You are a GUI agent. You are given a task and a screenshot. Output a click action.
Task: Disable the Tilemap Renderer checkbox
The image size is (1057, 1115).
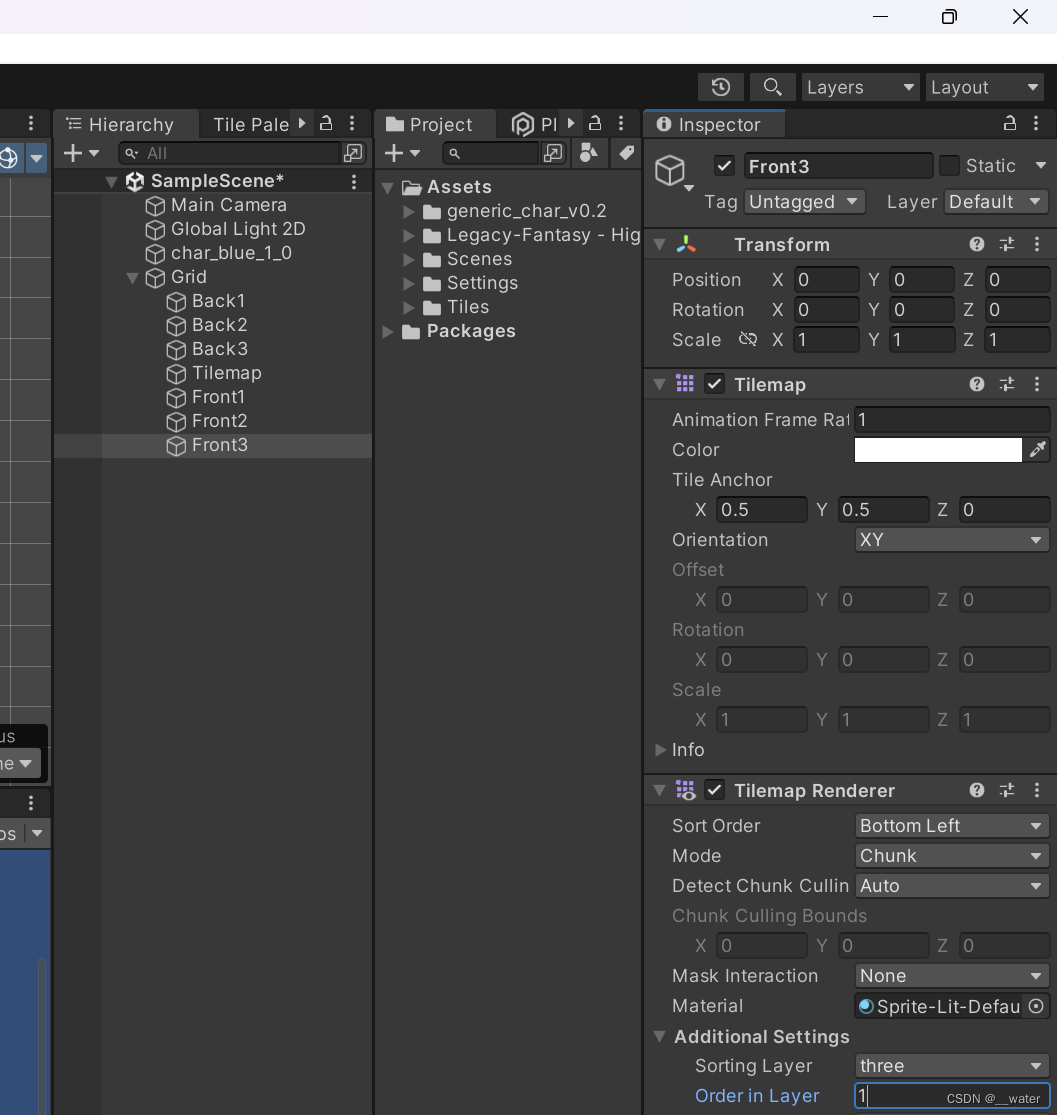coord(714,790)
